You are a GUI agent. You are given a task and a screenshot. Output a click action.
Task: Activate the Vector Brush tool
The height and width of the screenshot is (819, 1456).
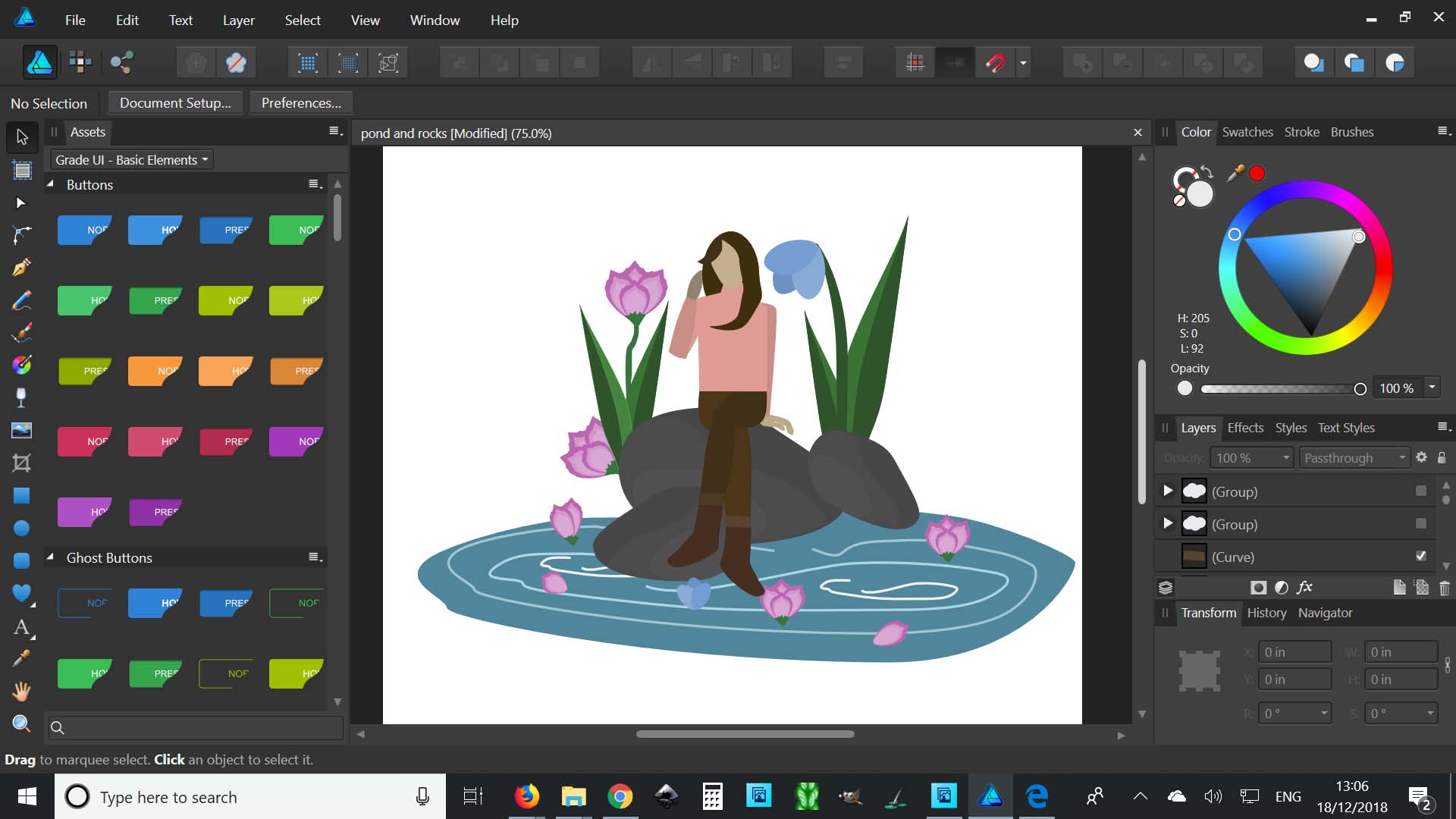[22, 332]
